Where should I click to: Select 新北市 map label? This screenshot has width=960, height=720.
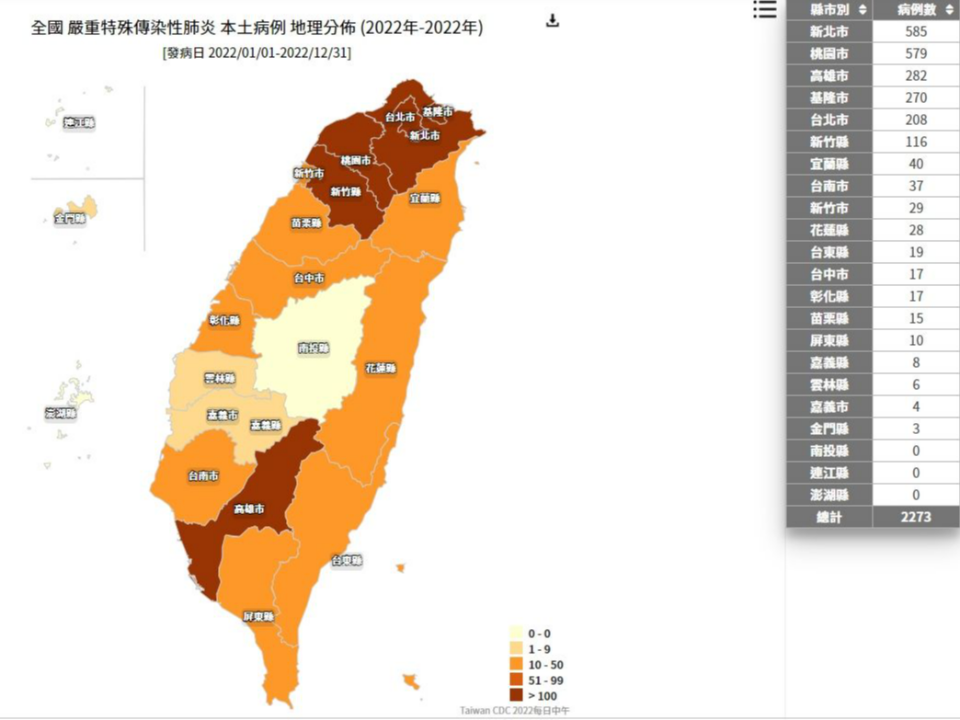tap(424, 135)
